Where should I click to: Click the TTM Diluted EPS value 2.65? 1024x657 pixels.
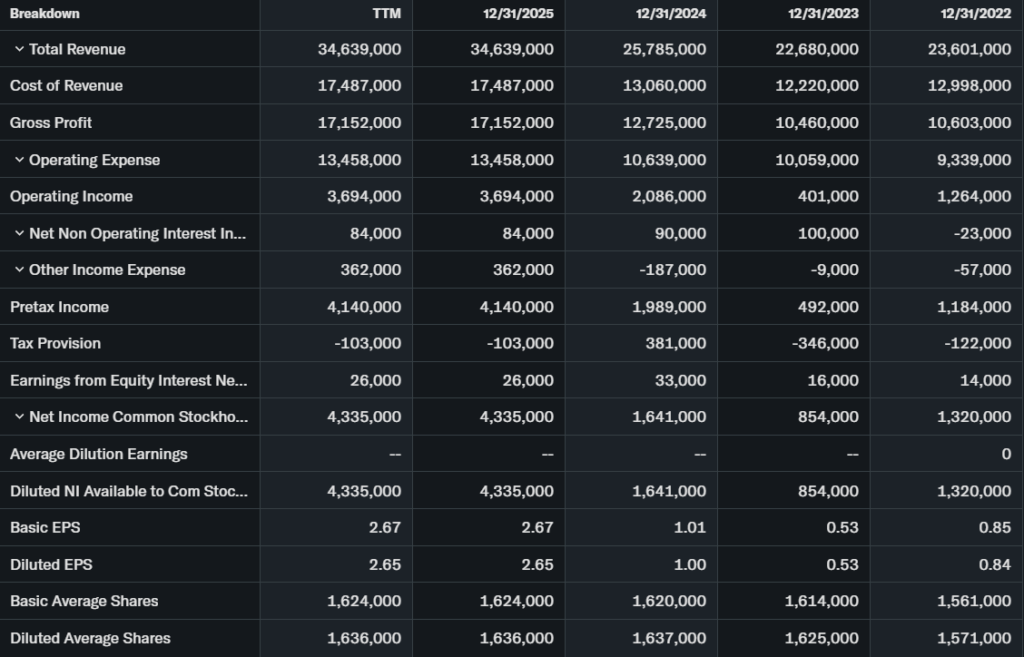point(385,564)
